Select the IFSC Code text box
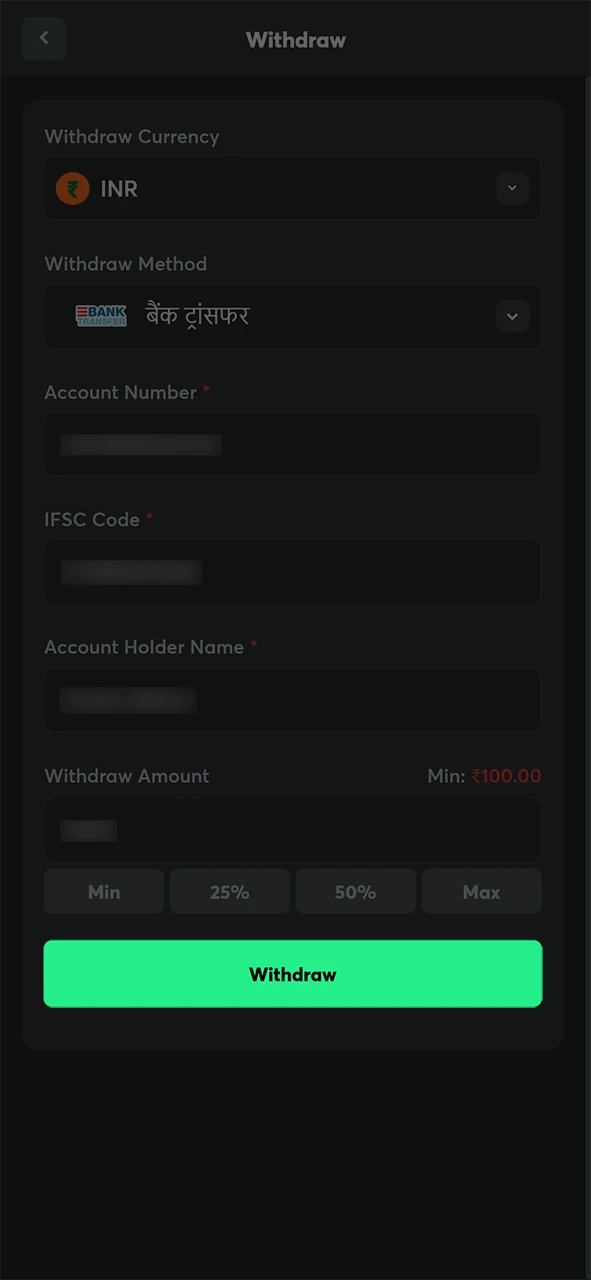This screenshot has height=1280, width=591. (292, 571)
